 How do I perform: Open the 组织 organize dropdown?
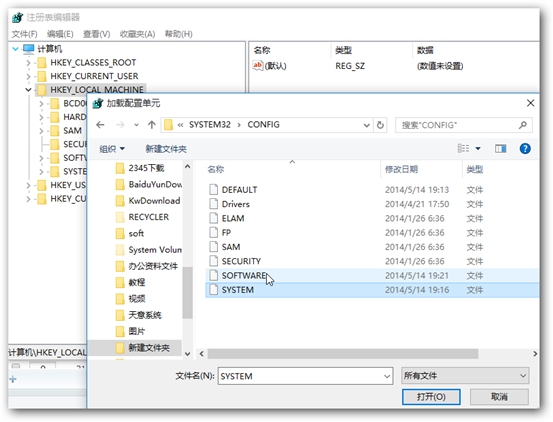(x=112, y=149)
